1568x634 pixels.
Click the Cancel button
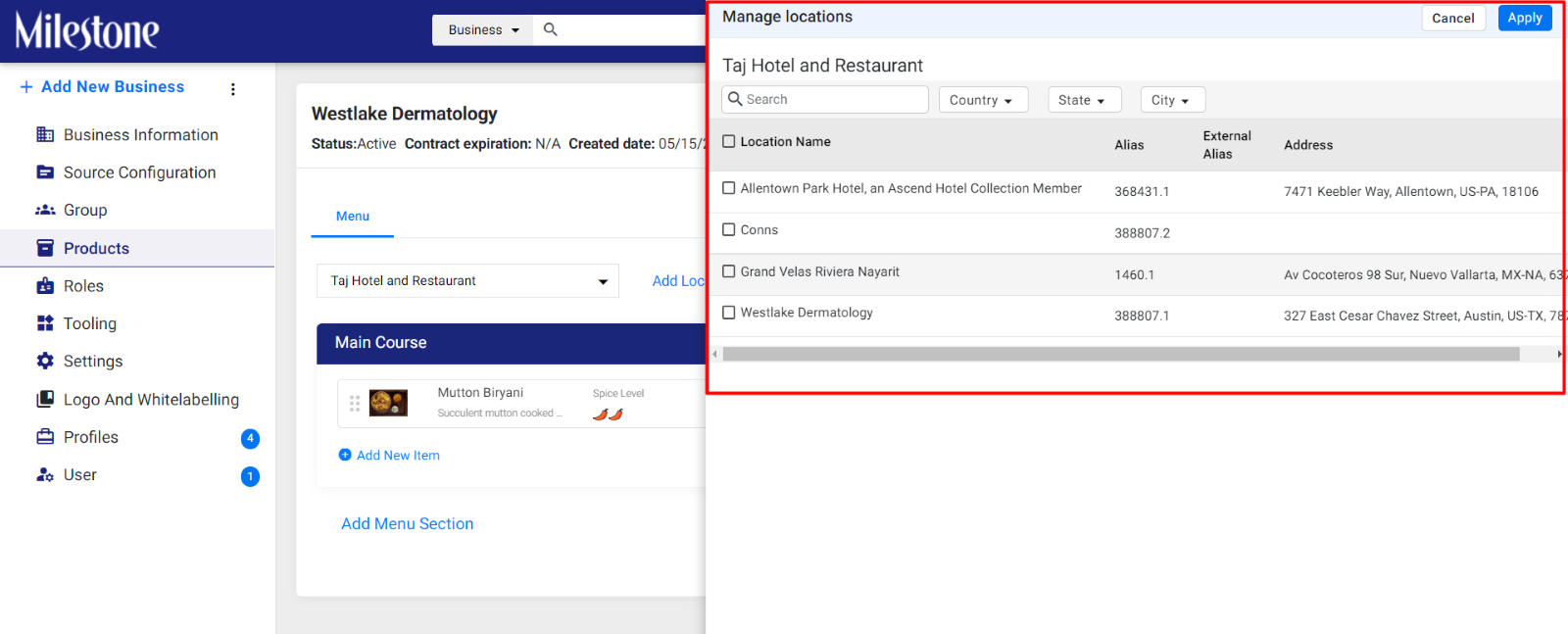coord(1453,18)
